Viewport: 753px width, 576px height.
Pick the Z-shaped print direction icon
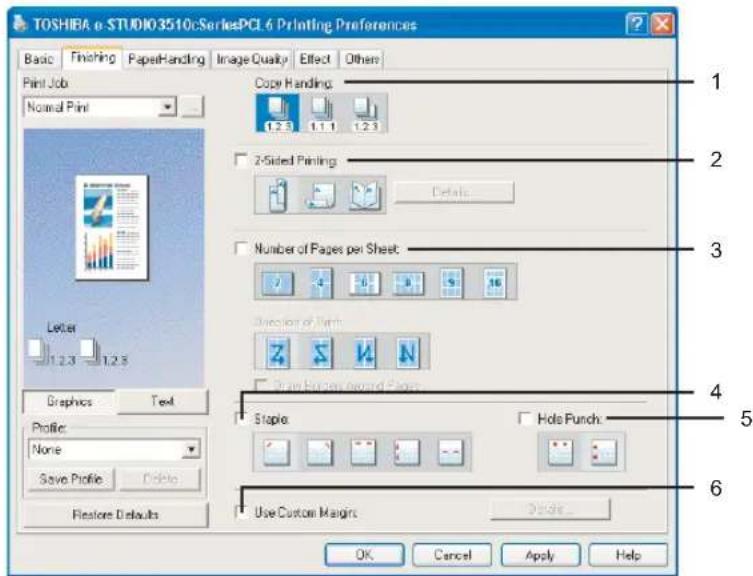278,353
